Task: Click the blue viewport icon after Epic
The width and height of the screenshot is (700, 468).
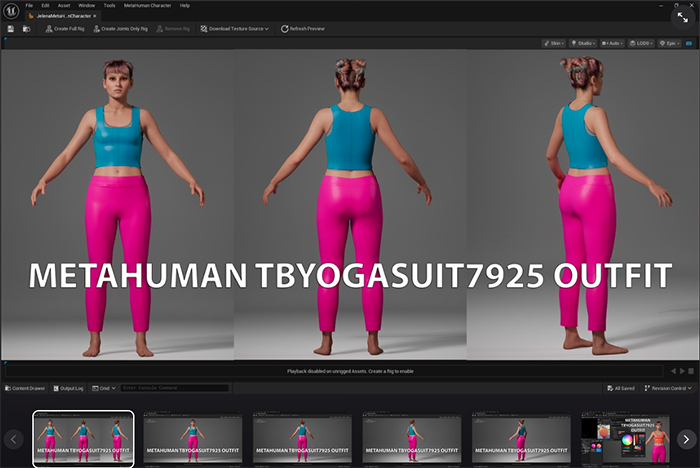Action: coord(689,43)
